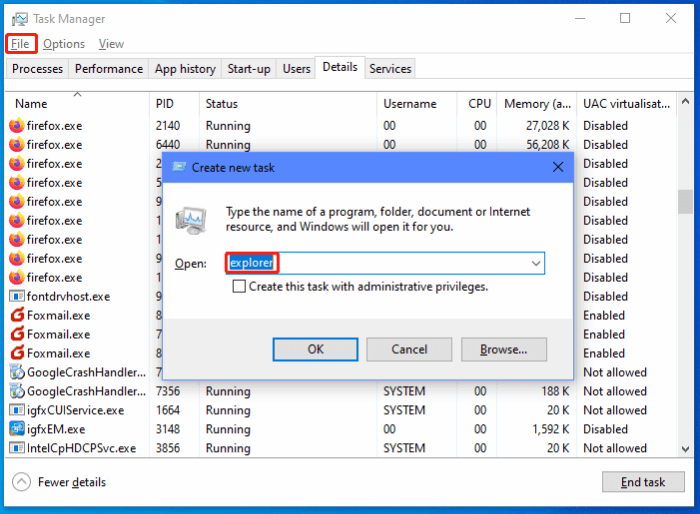Click the scrollbar up arrow in Details list

[x=685, y=102]
